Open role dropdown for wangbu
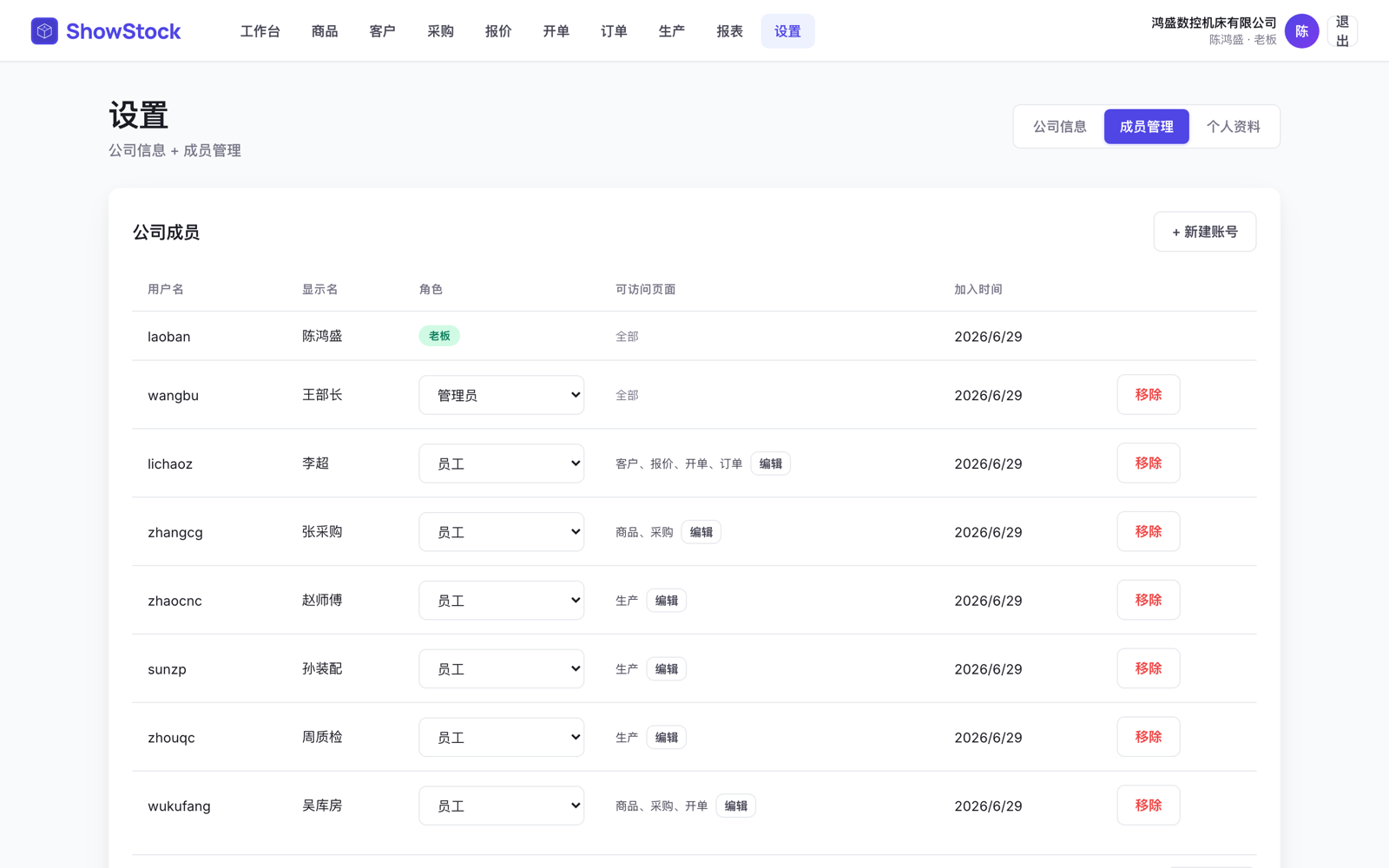The height and width of the screenshot is (868, 1389). 501,395
